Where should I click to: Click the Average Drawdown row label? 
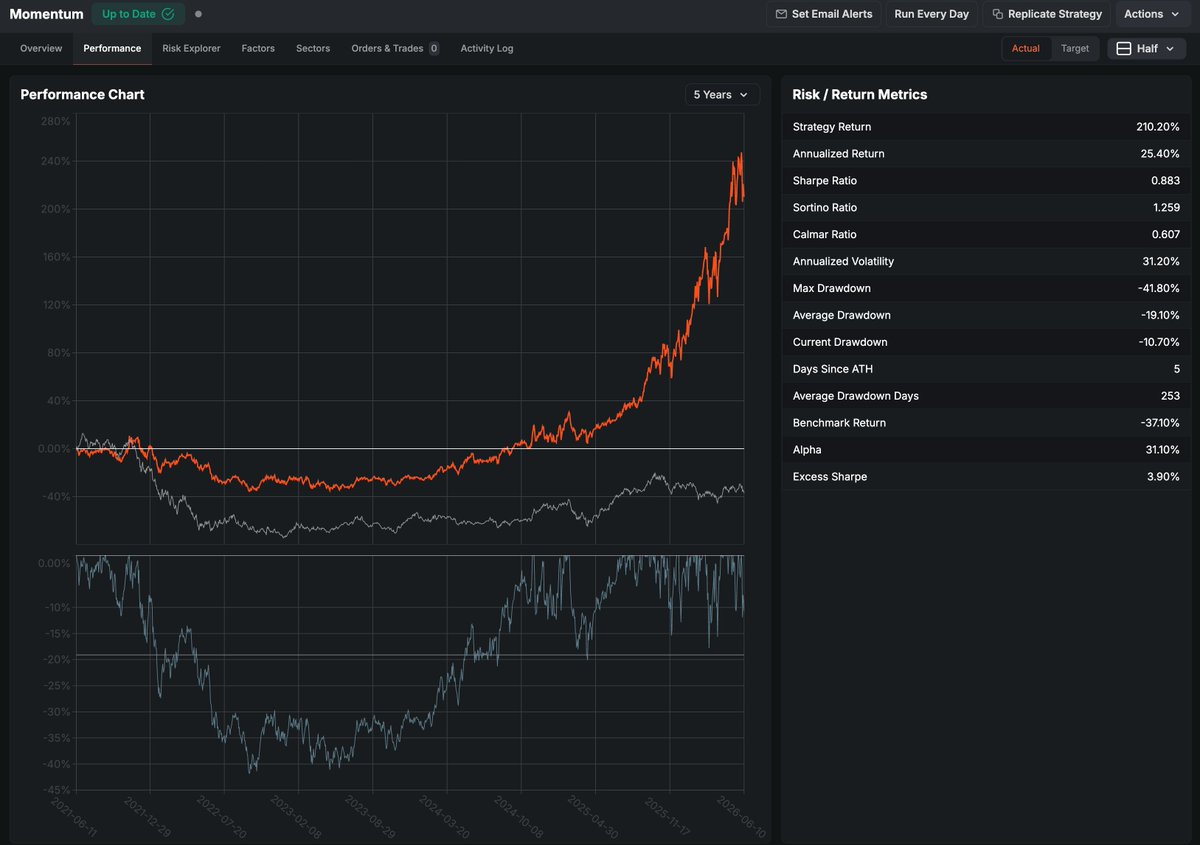842,316
